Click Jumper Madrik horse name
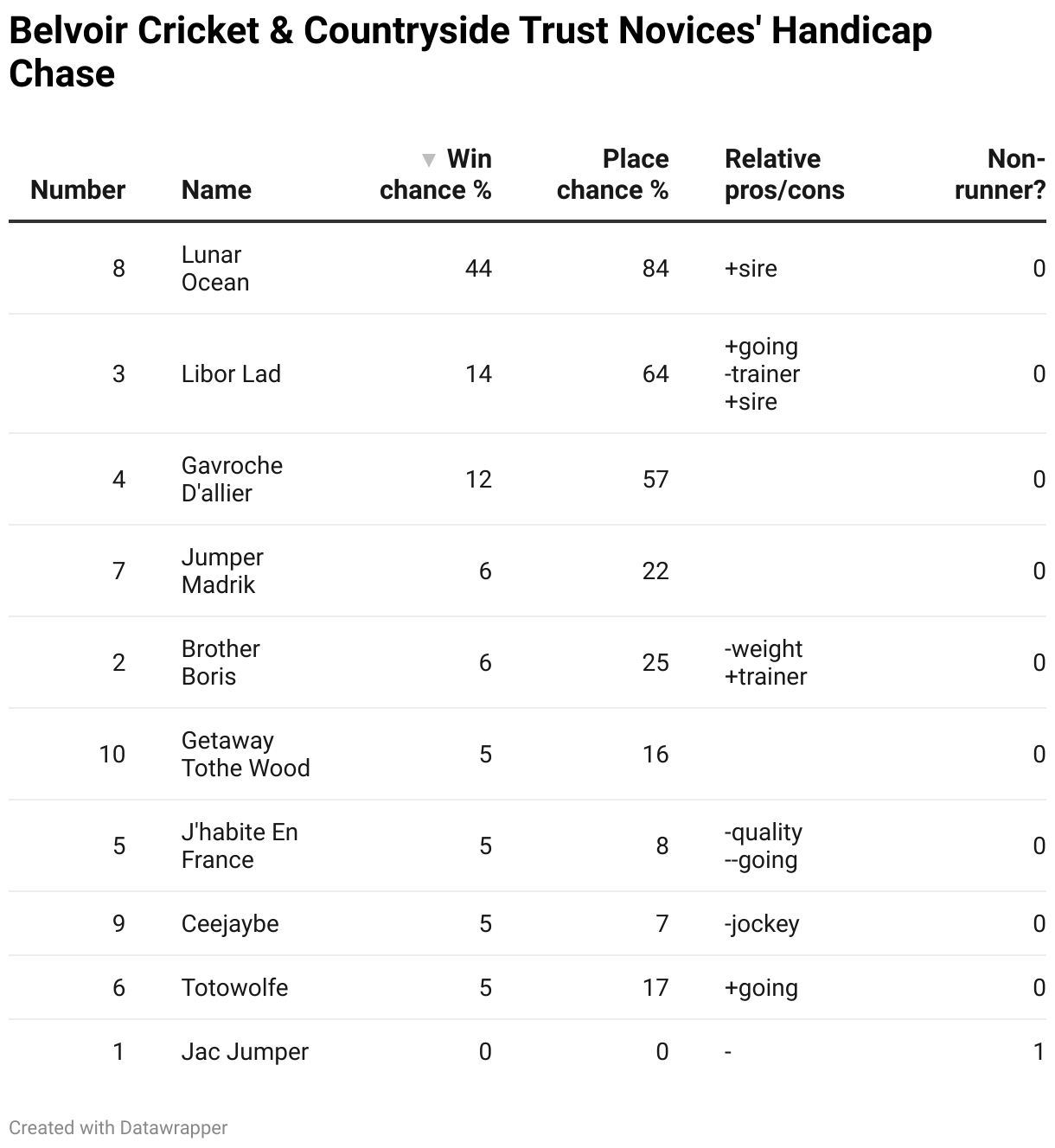 click(x=221, y=571)
